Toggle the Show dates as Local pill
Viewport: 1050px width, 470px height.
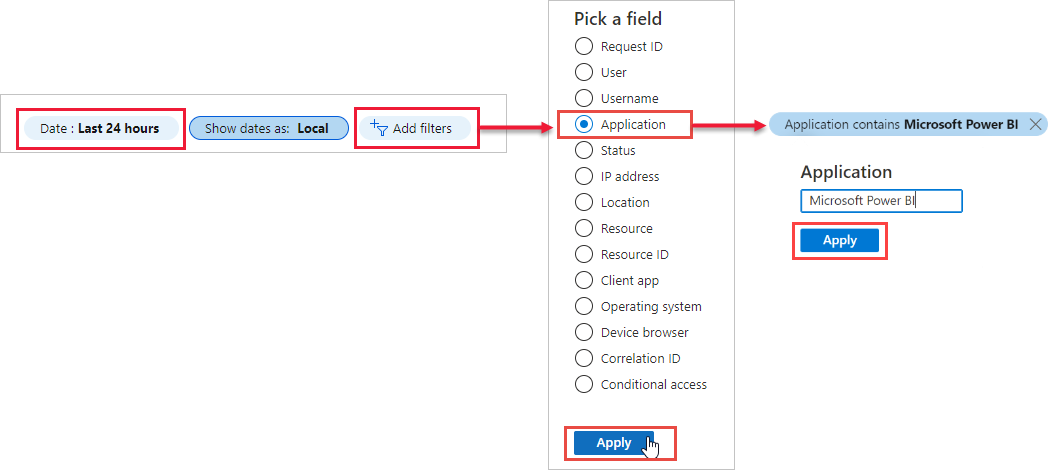click(x=269, y=129)
